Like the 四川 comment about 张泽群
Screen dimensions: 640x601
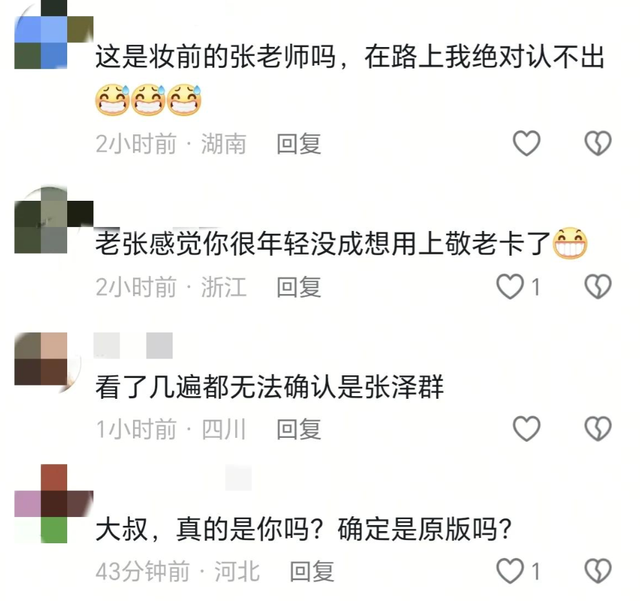tap(526, 429)
